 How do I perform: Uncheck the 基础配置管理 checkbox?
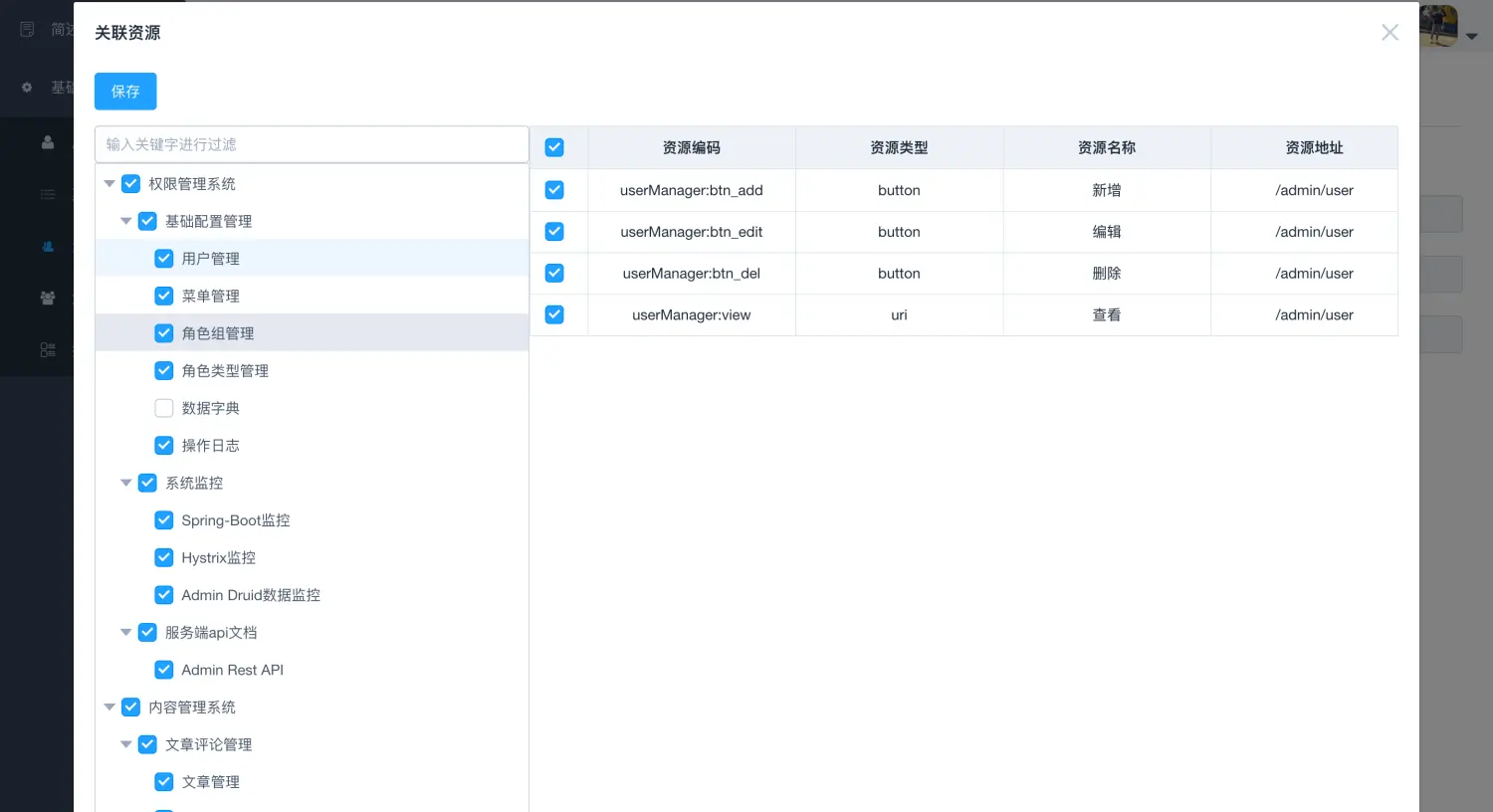click(147, 221)
